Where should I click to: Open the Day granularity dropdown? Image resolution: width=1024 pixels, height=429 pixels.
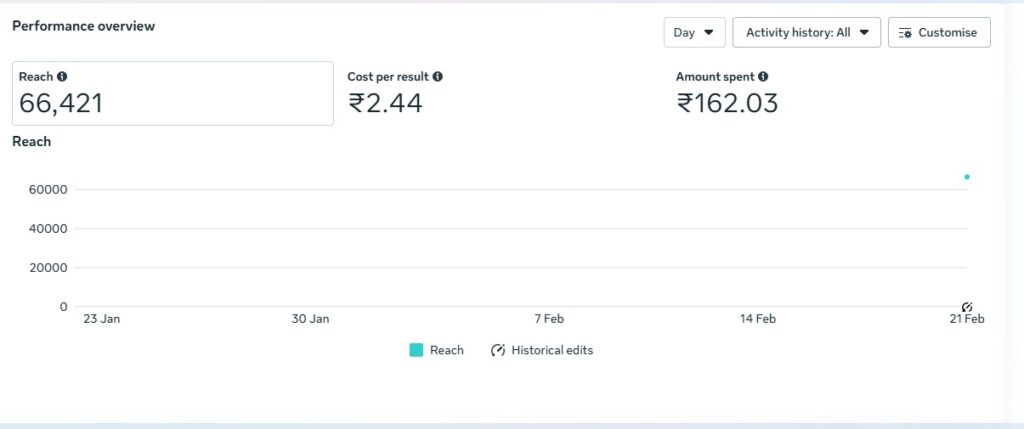pyautogui.click(x=694, y=32)
